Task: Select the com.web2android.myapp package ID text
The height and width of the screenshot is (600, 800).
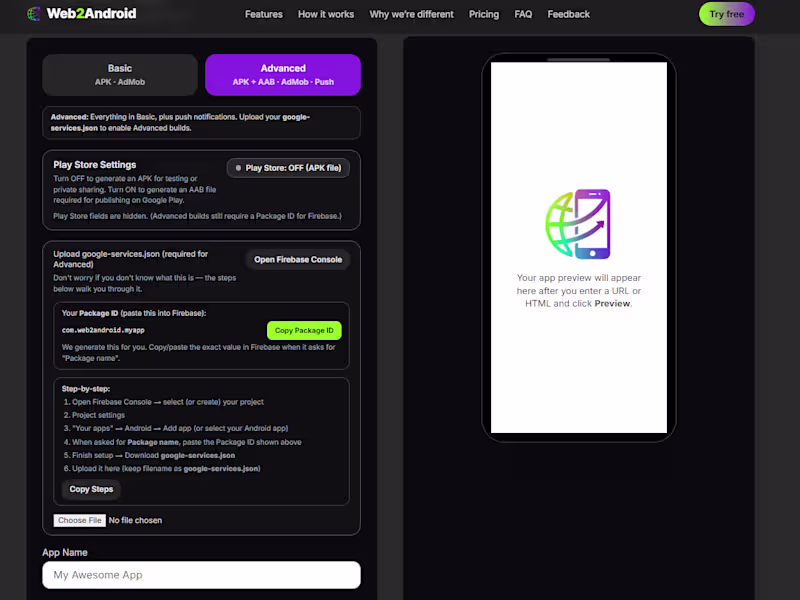Action: (103, 330)
